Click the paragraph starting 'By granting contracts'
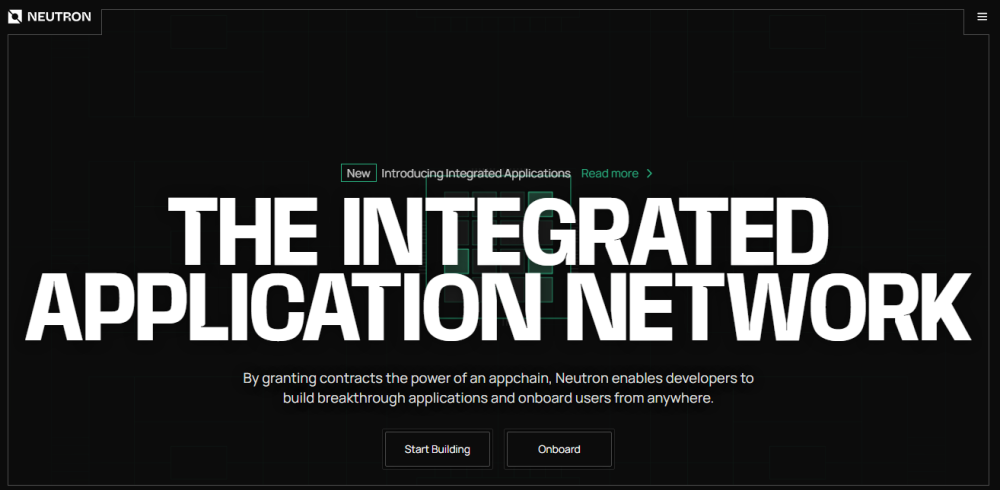The height and width of the screenshot is (490, 1000). coord(498,388)
